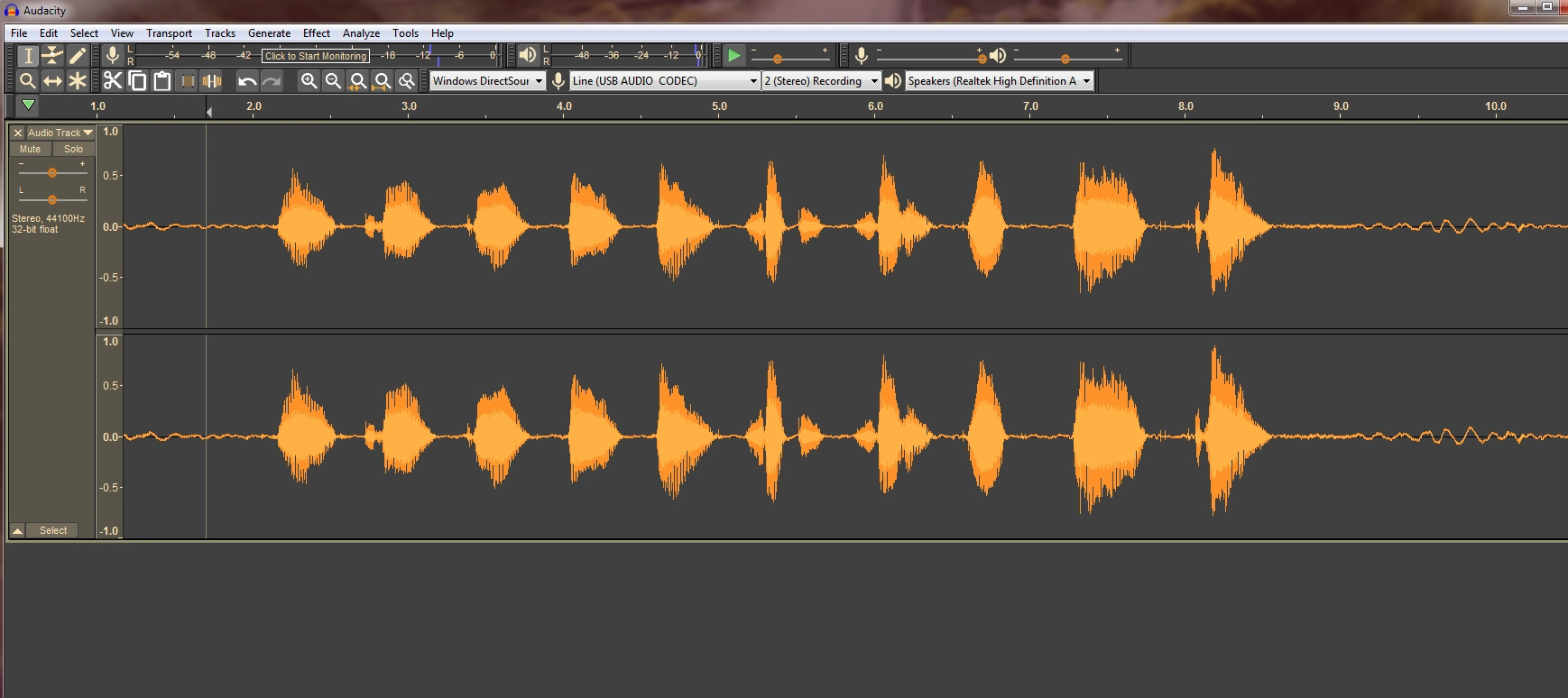Open the Windows DirectSound host dropdown
This screenshot has height=698, width=1568.
487,81
